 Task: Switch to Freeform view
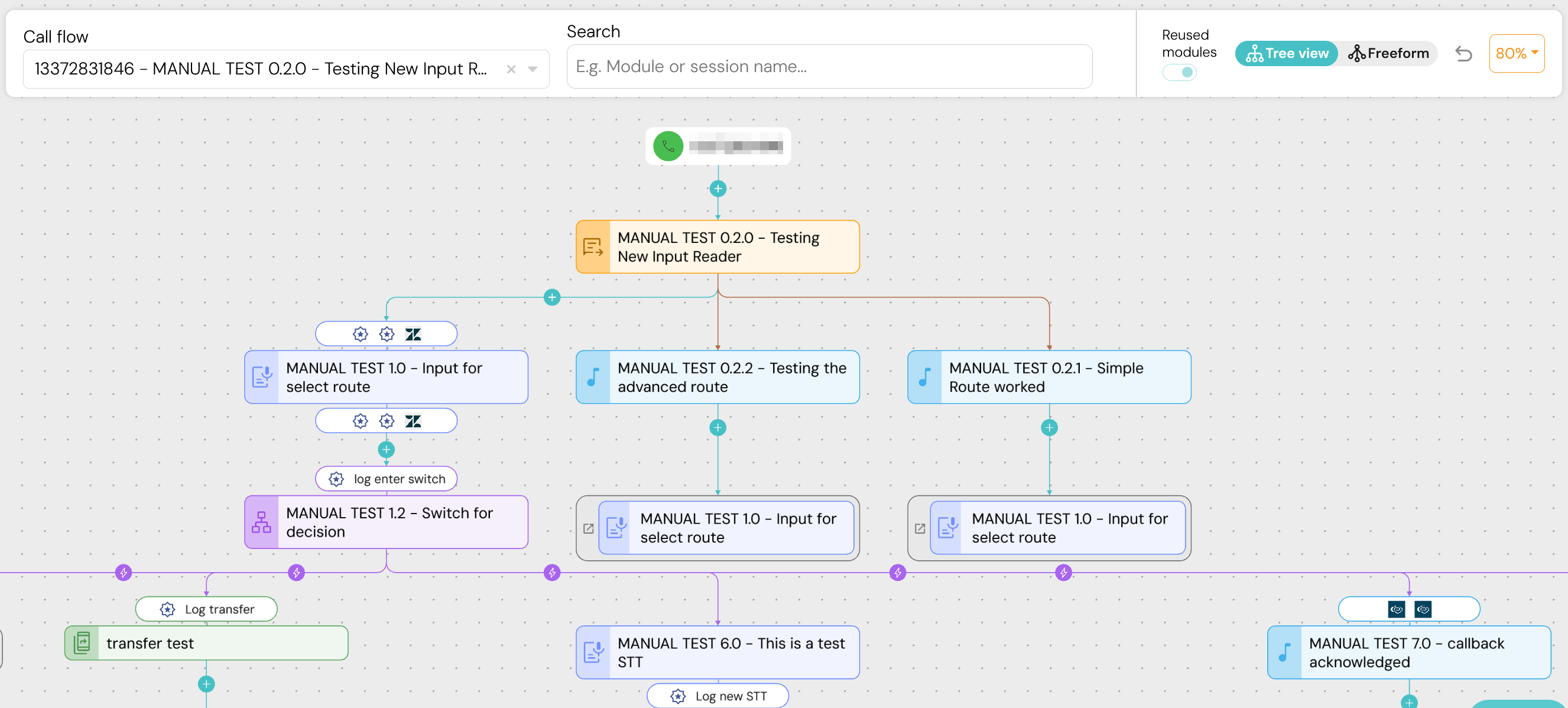coord(1388,54)
